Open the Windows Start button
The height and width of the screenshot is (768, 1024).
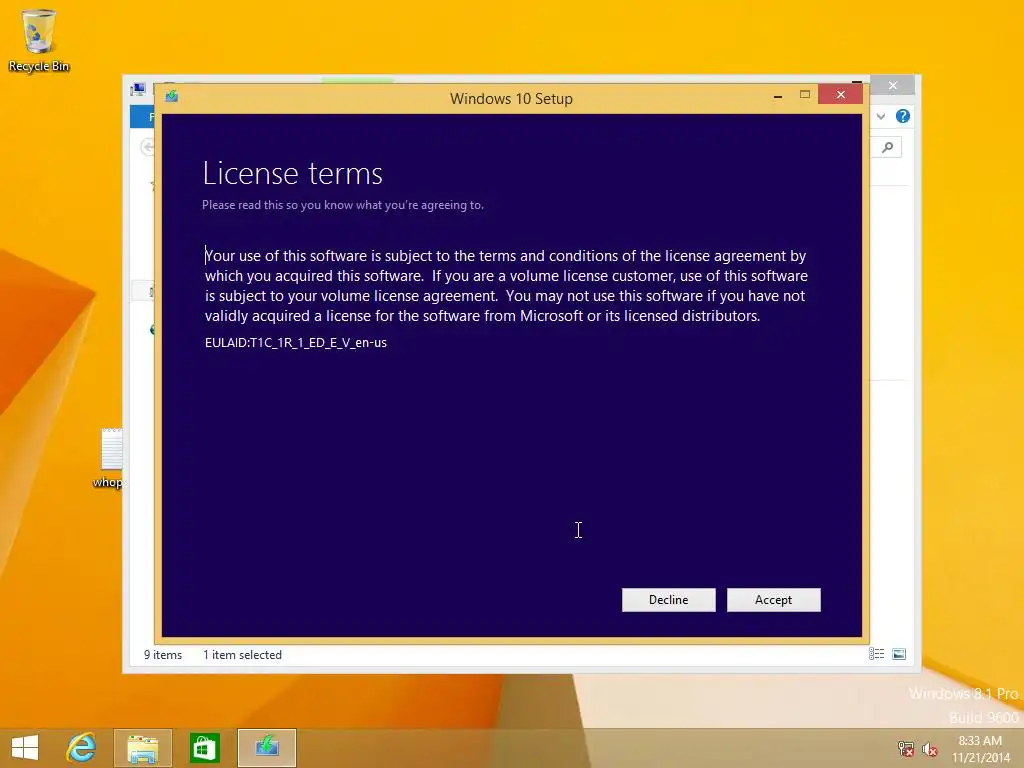pyautogui.click(x=25, y=748)
